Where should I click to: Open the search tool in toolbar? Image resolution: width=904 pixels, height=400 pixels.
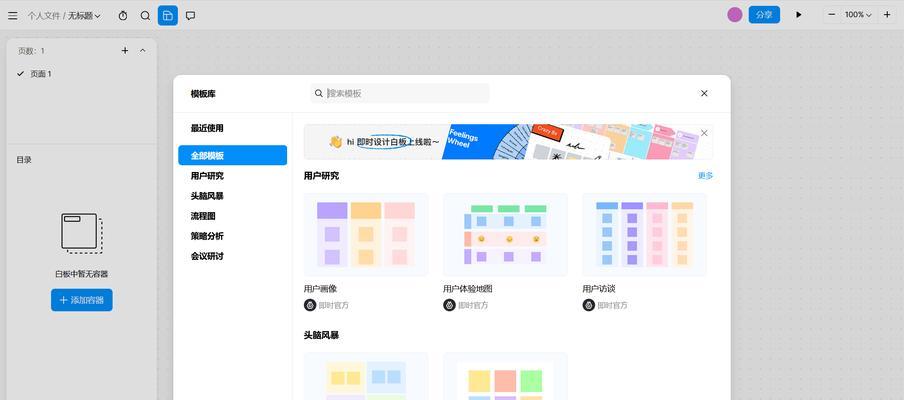pyautogui.click(x=145, y=16)
